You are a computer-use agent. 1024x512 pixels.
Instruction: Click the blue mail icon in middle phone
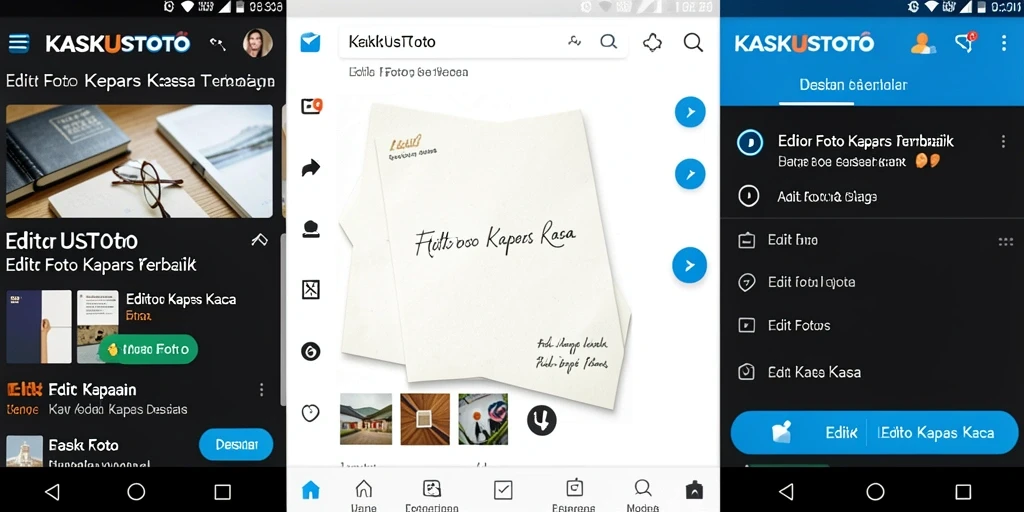(310, 42)
